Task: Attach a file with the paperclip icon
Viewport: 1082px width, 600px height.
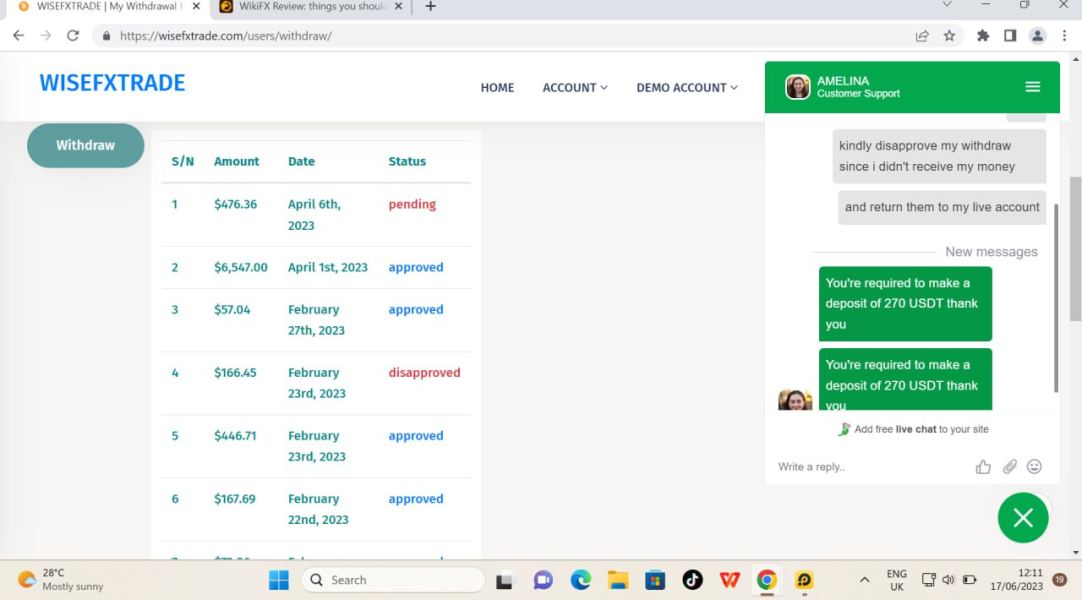Action: point(1010,467)
